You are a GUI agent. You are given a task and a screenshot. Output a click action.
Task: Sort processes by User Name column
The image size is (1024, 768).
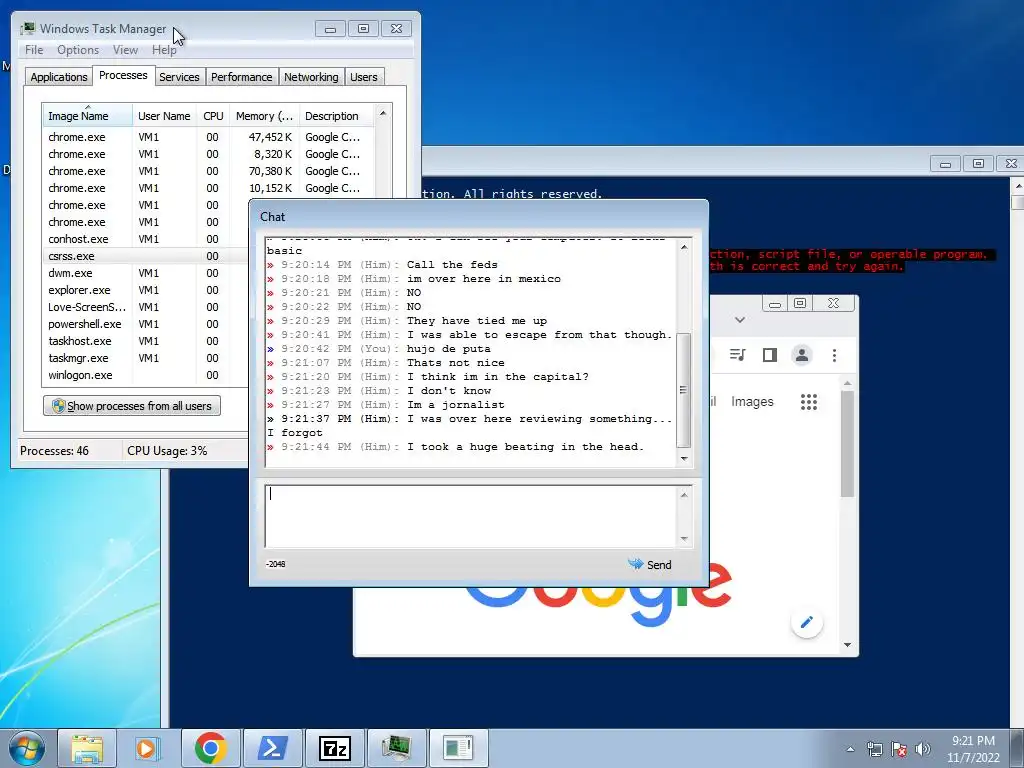coord(164,116)
